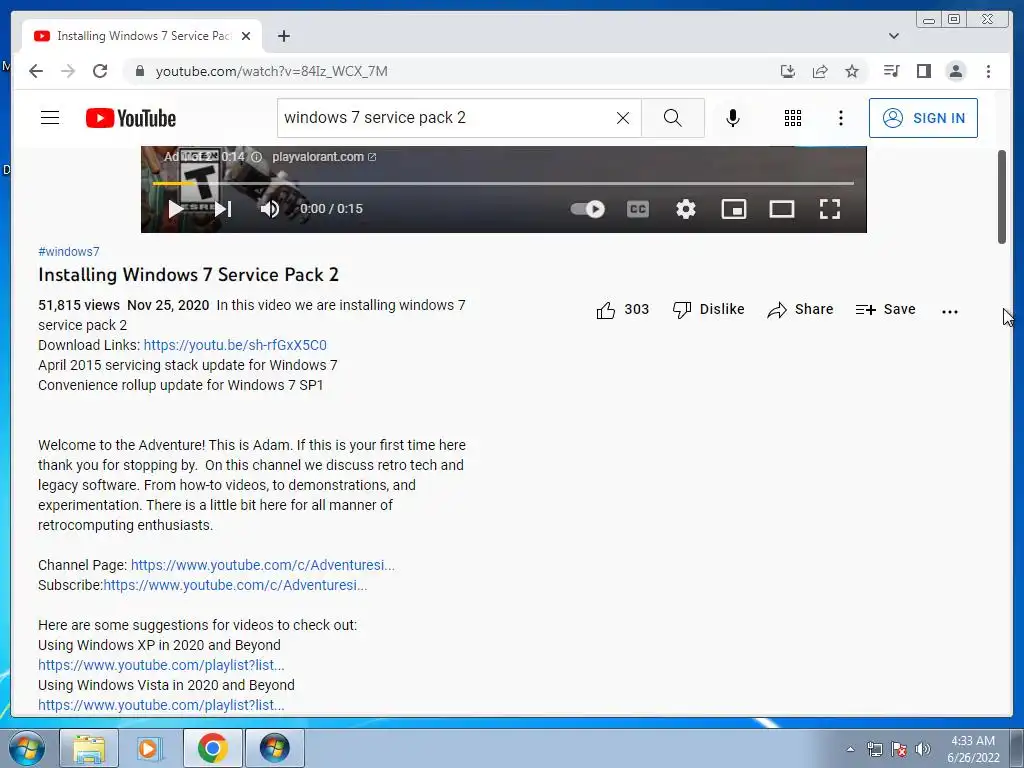Open Windows Media Player from taskbar
1024x768 pixels.
pyautogui.click(x=150, y=748)
